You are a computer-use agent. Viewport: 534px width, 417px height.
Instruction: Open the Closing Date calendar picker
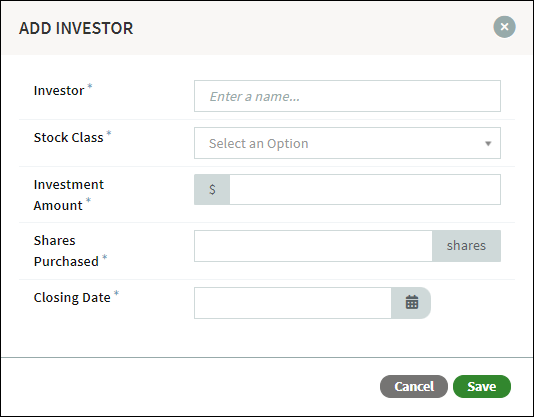tap(411, 303)
